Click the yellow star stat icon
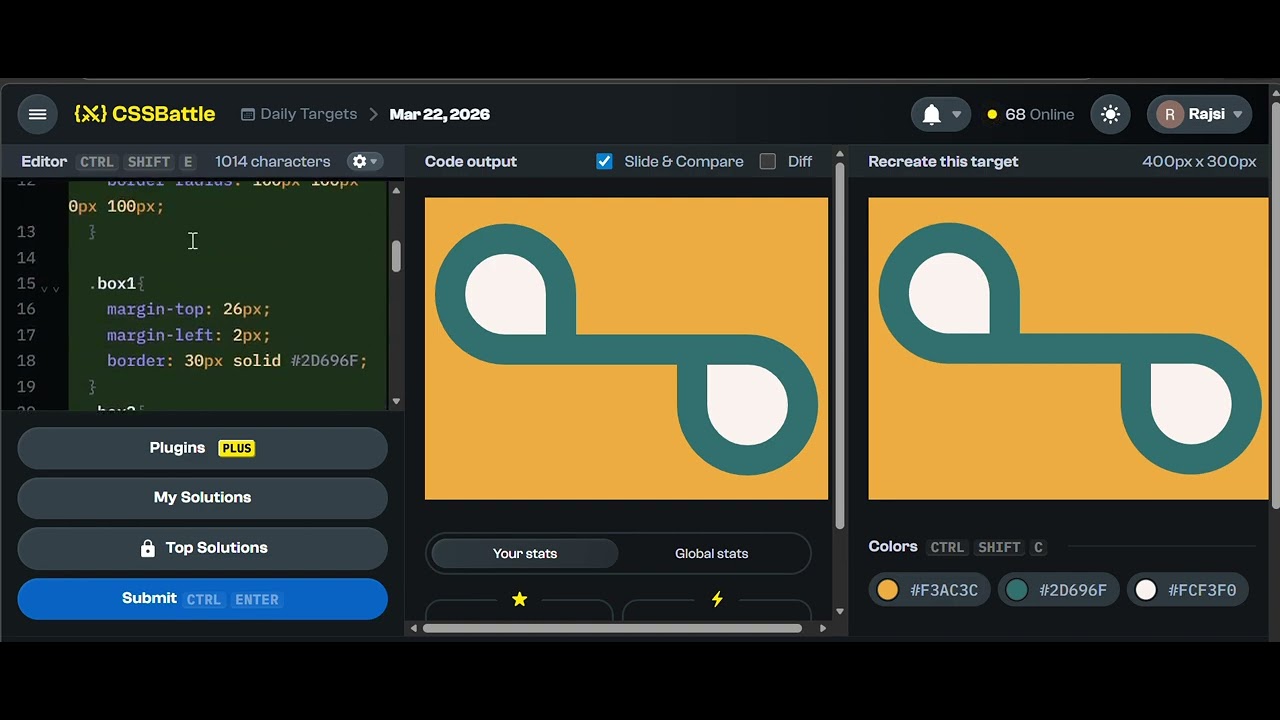The width and height of the screenshot is (1280, 720). (x=519, y=599)
